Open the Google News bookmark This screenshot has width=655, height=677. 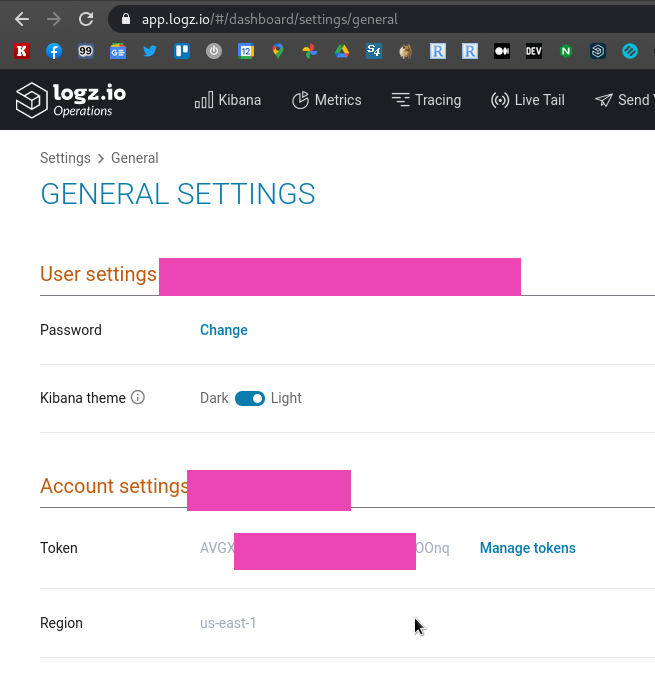pyautogui.click(x=118, y=51)
